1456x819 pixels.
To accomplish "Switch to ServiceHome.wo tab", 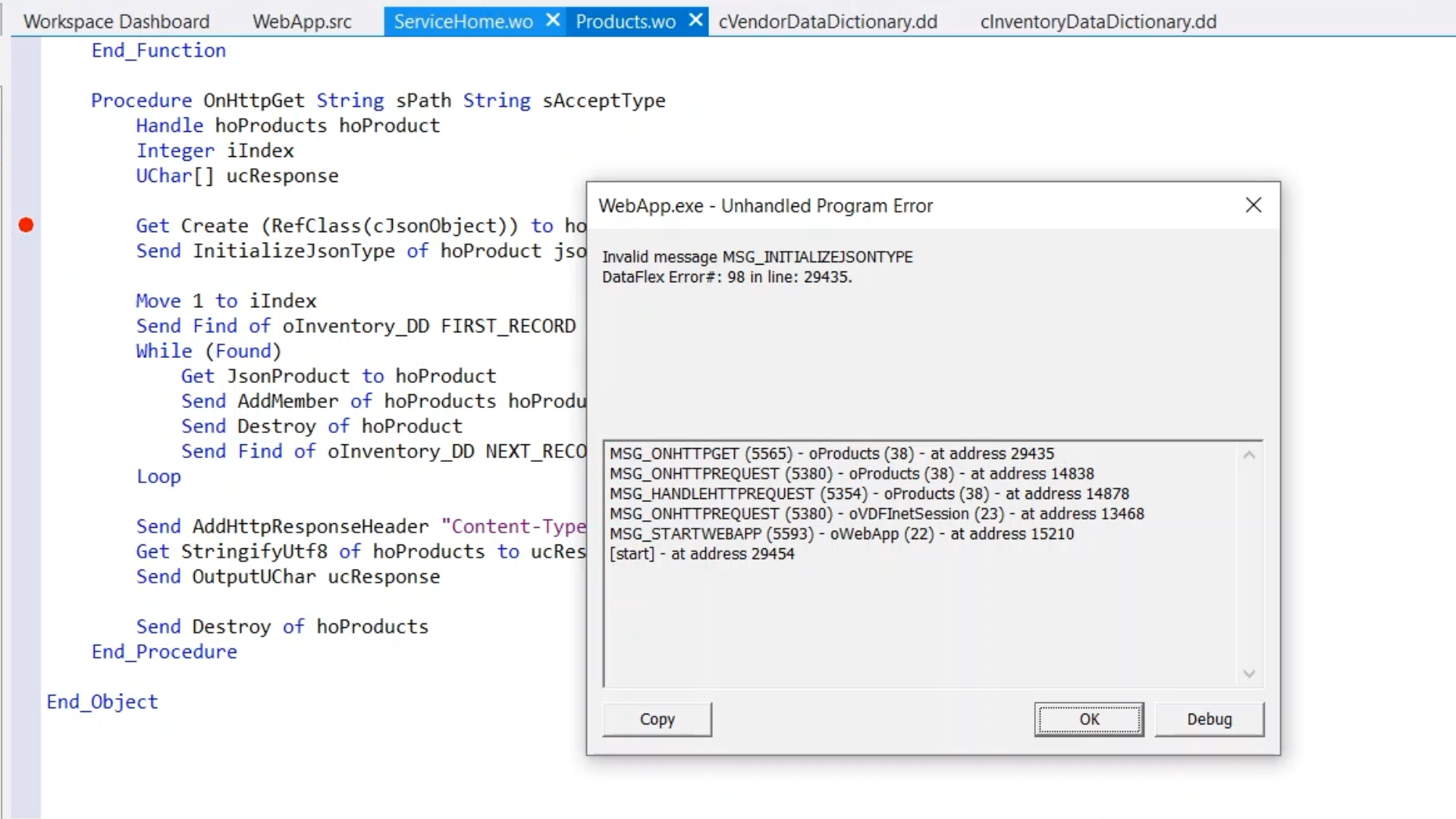I will (463, 21).
